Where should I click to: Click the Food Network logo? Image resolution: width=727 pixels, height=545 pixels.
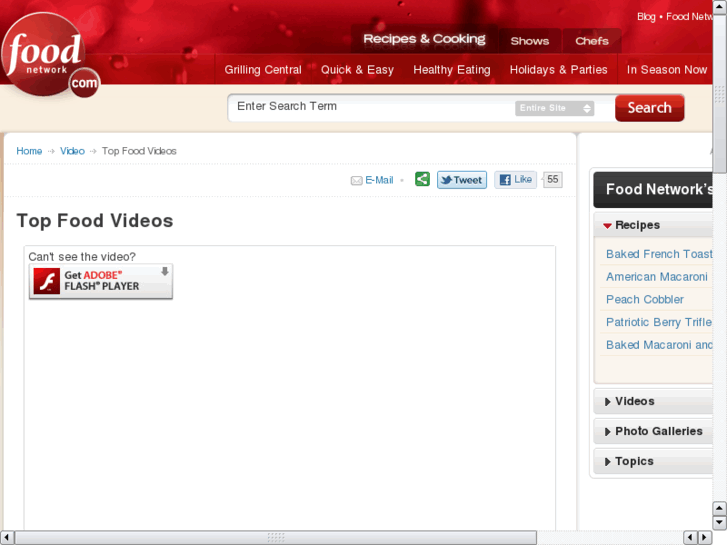click(50, 55)
